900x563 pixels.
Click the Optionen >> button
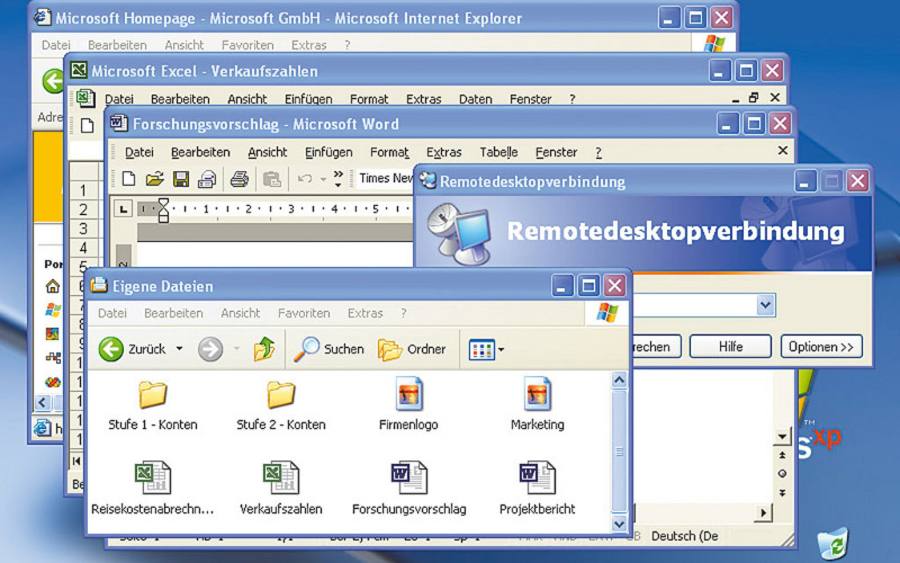point(821,347)
